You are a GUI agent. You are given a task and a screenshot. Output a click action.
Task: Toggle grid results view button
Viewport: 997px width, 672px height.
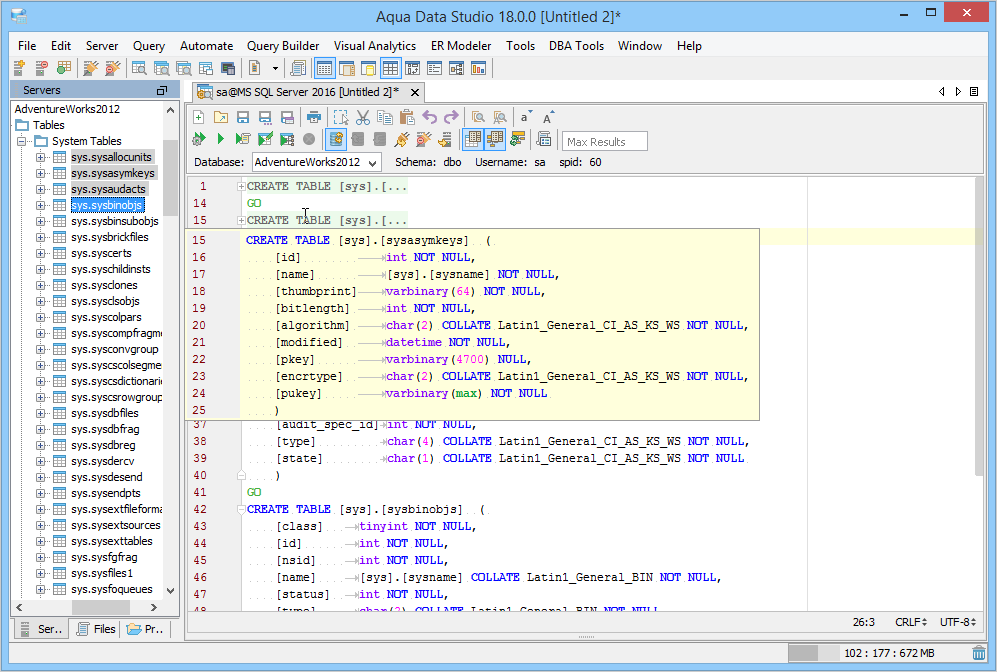tap(473, 139)
